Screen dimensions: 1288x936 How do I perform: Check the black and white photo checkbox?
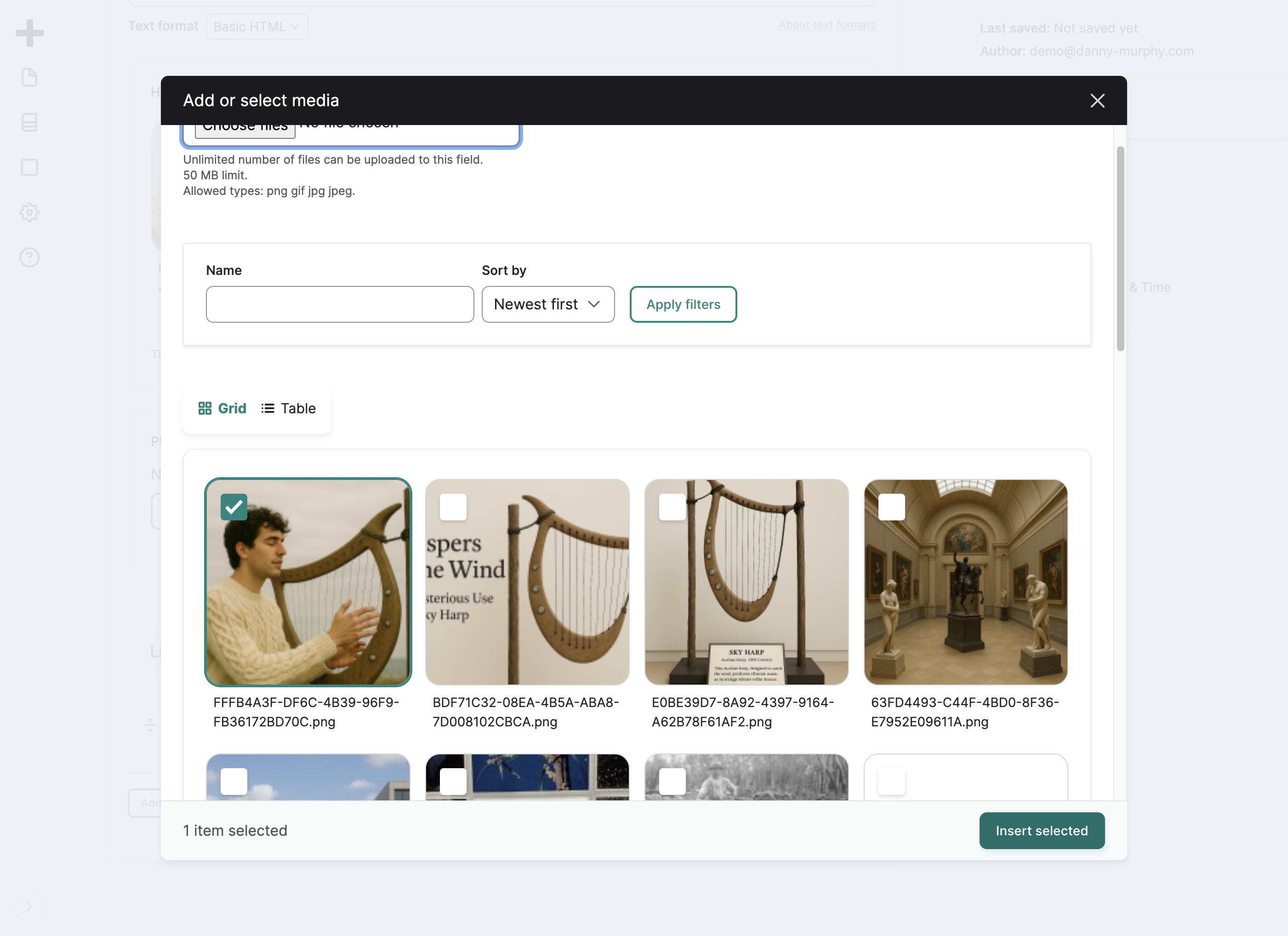point(672,782)
